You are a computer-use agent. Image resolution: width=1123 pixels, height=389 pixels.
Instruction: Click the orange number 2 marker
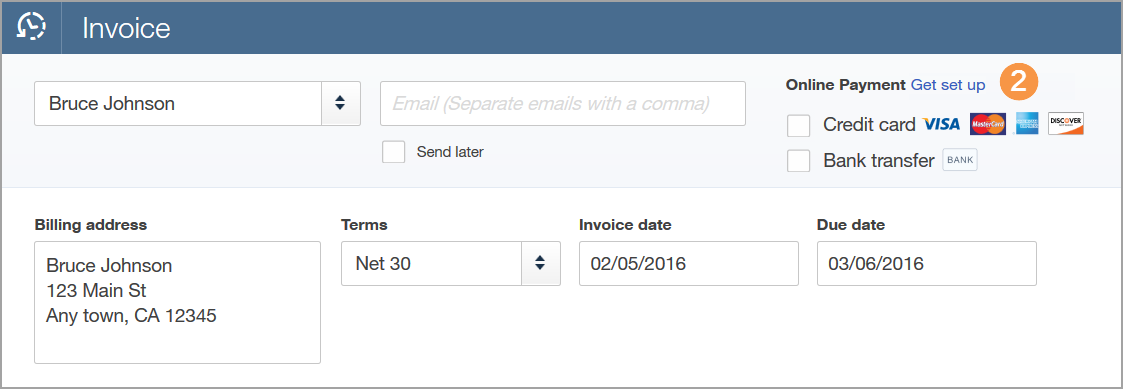pyautogui.click(x=1018, y=83)
